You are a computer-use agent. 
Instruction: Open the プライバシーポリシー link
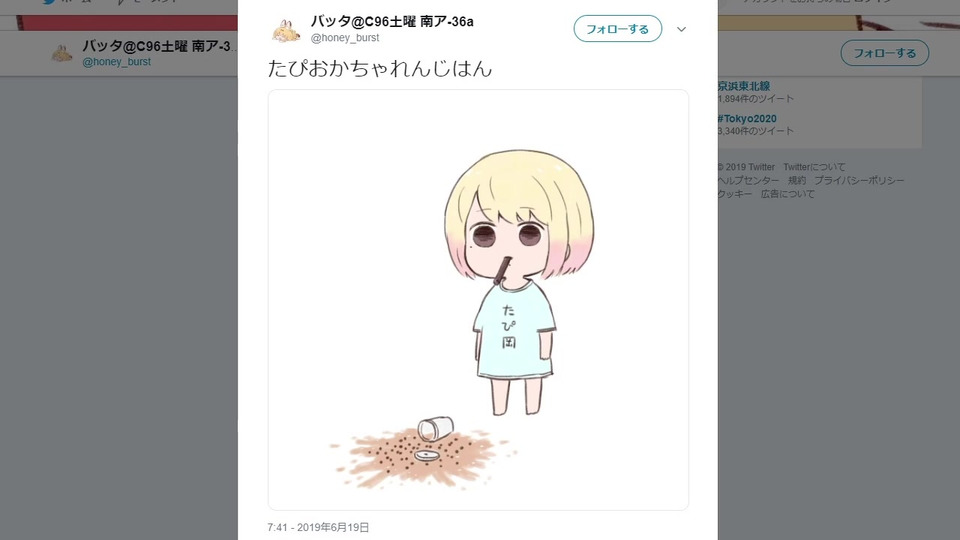click(x=858, y=181)
